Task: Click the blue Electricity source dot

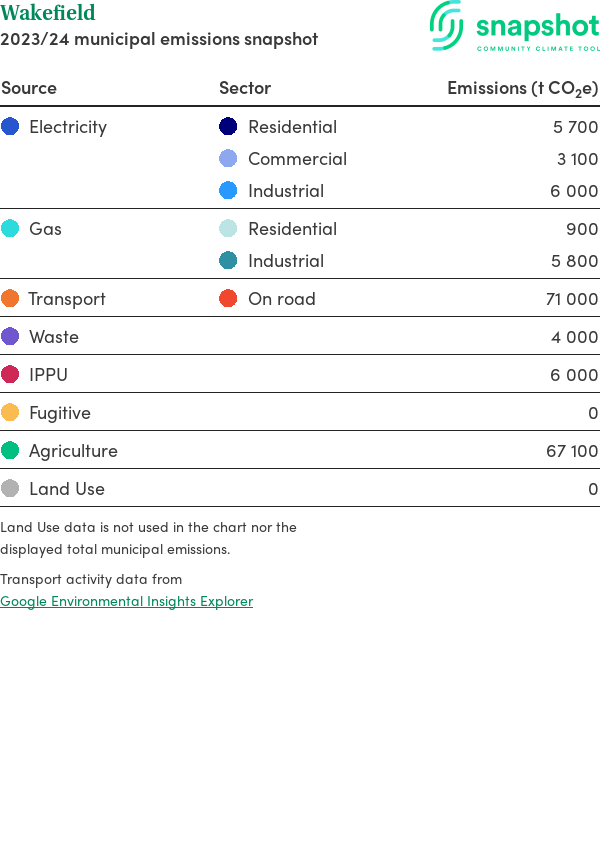Action: tap(10, 126)
